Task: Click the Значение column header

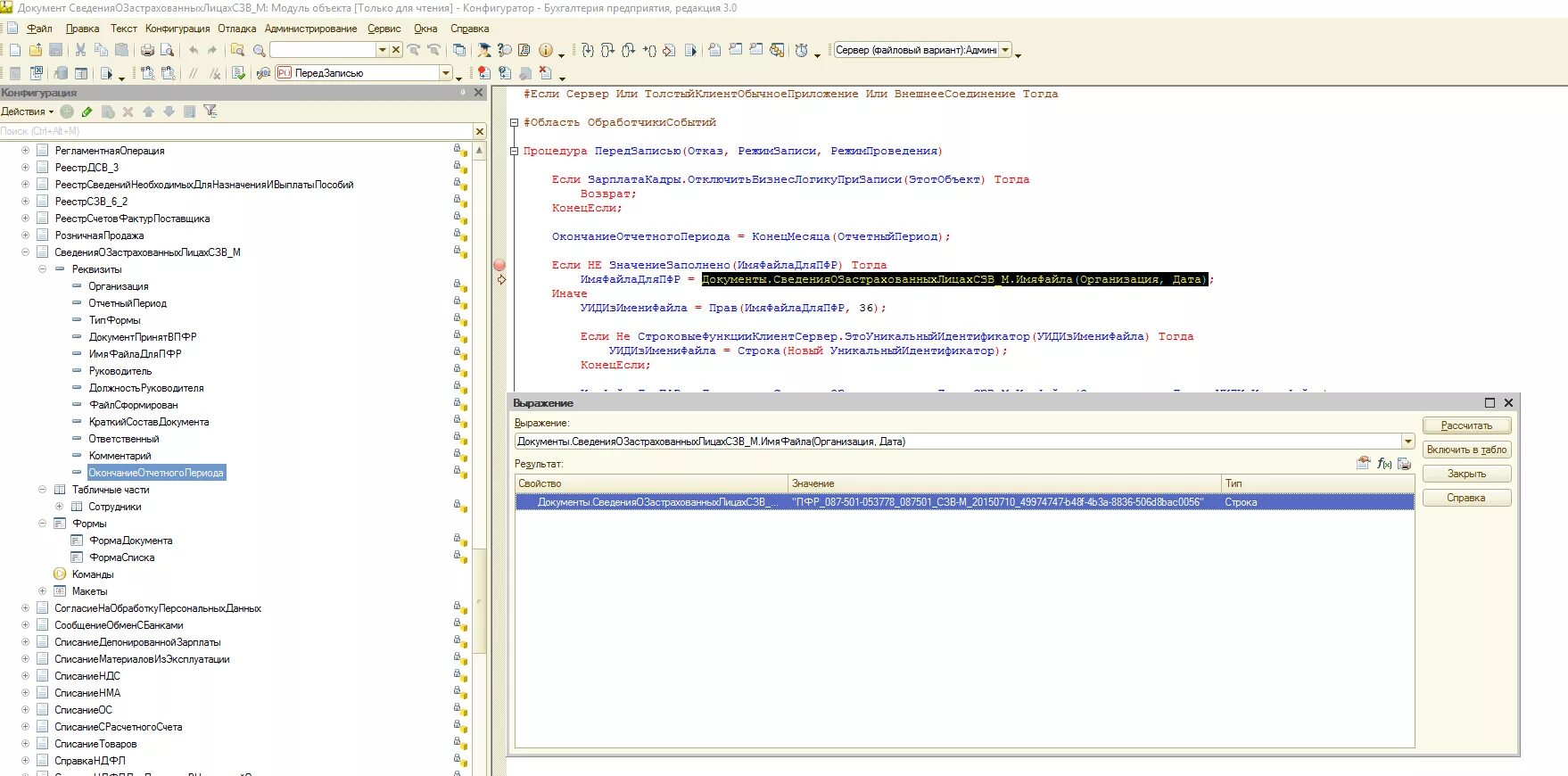Action: (1004, 483)
